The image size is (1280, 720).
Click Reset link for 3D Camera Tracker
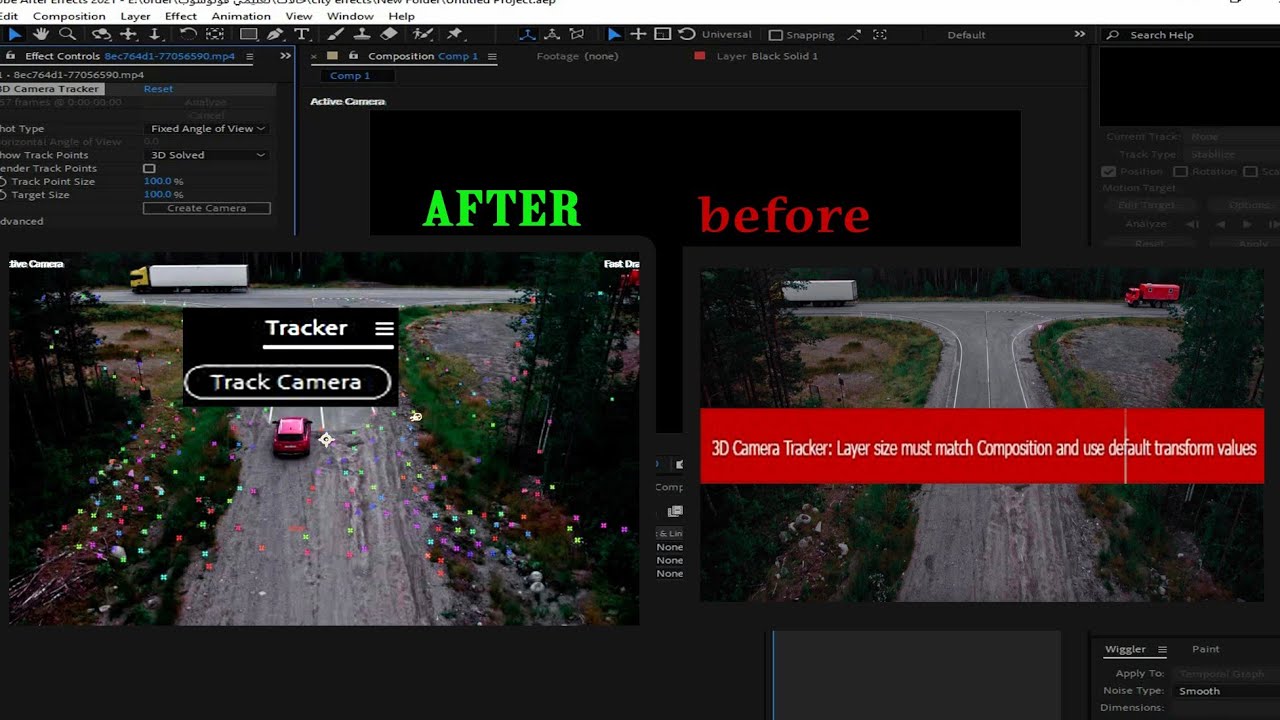158,89
